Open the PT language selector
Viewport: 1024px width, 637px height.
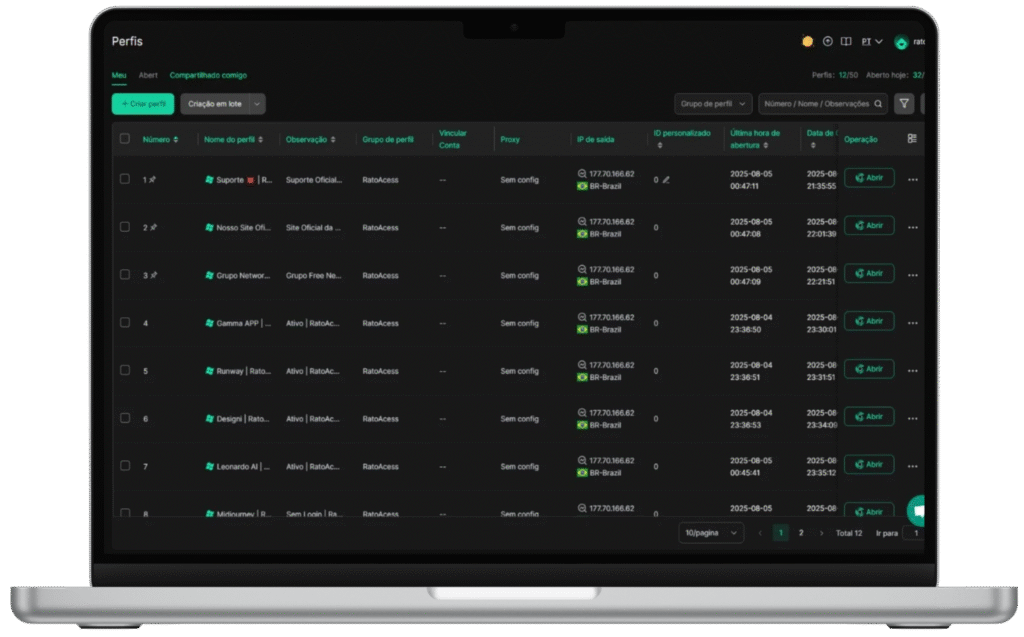(x=872, y=42)
